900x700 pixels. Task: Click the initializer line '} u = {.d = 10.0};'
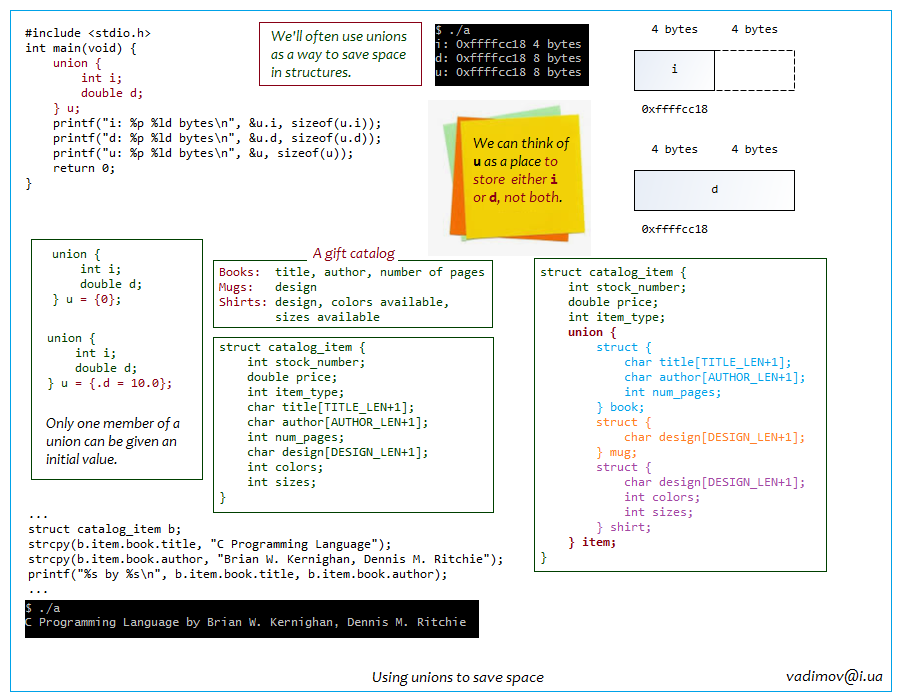coord(110,383)
